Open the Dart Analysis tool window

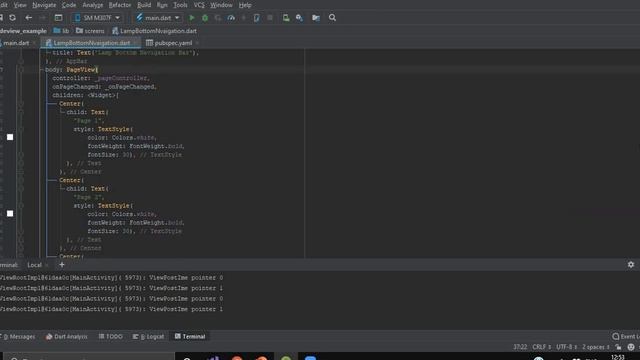point(67,337)
